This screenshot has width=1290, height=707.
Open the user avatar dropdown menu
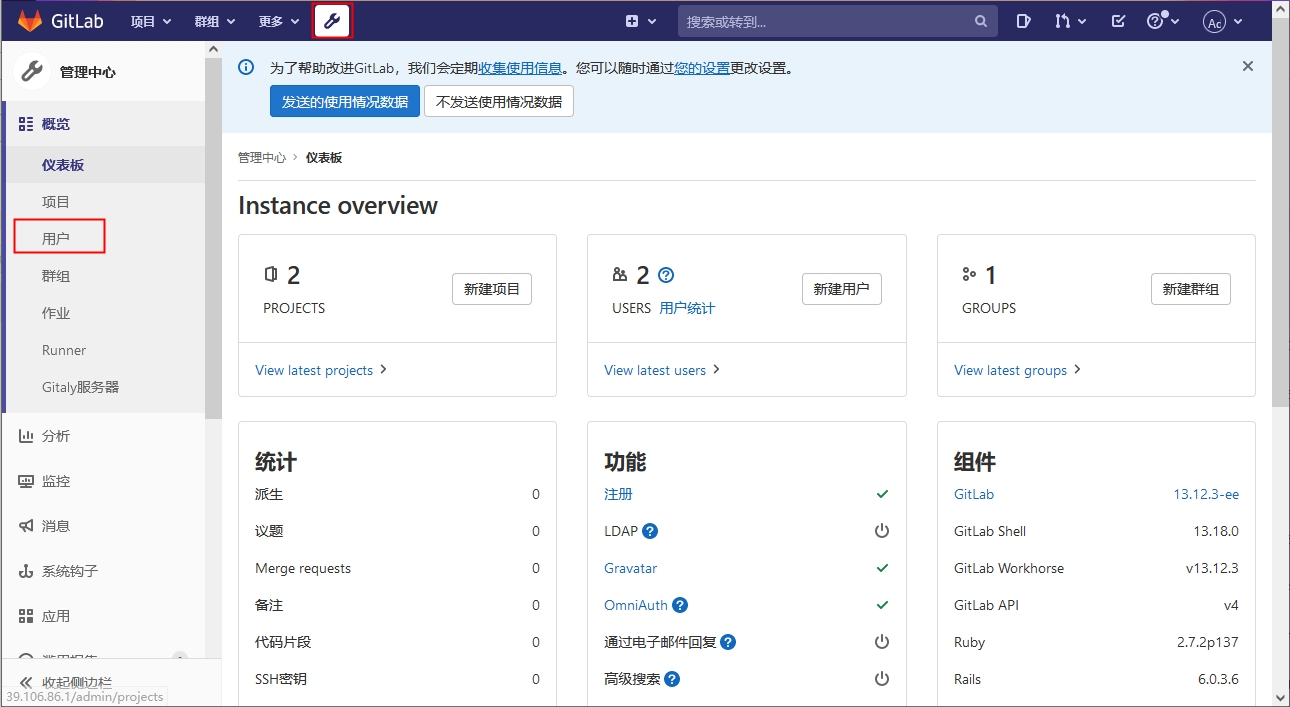click(1223, 22)
